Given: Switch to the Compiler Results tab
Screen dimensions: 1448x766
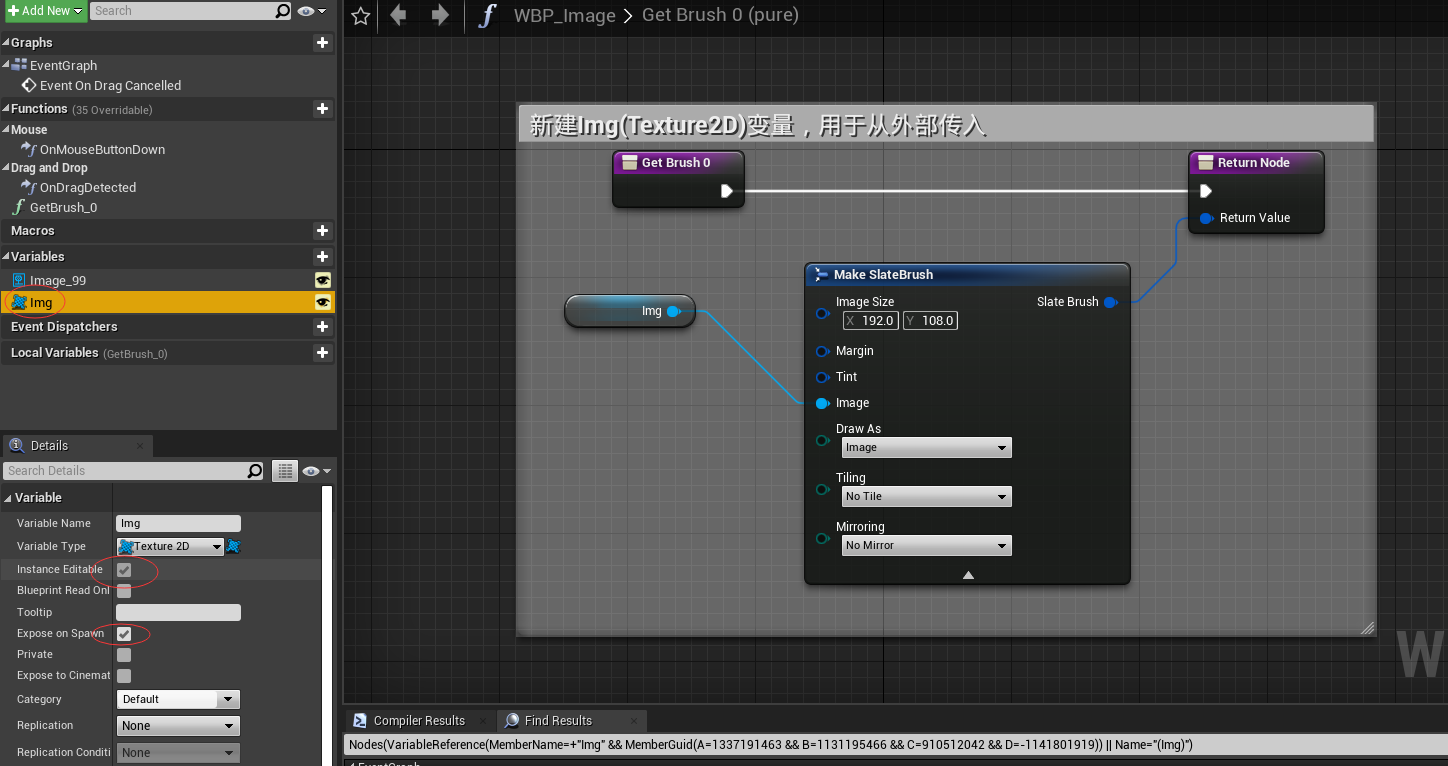Looking at the screenshot, I should [x=418, y=720].
